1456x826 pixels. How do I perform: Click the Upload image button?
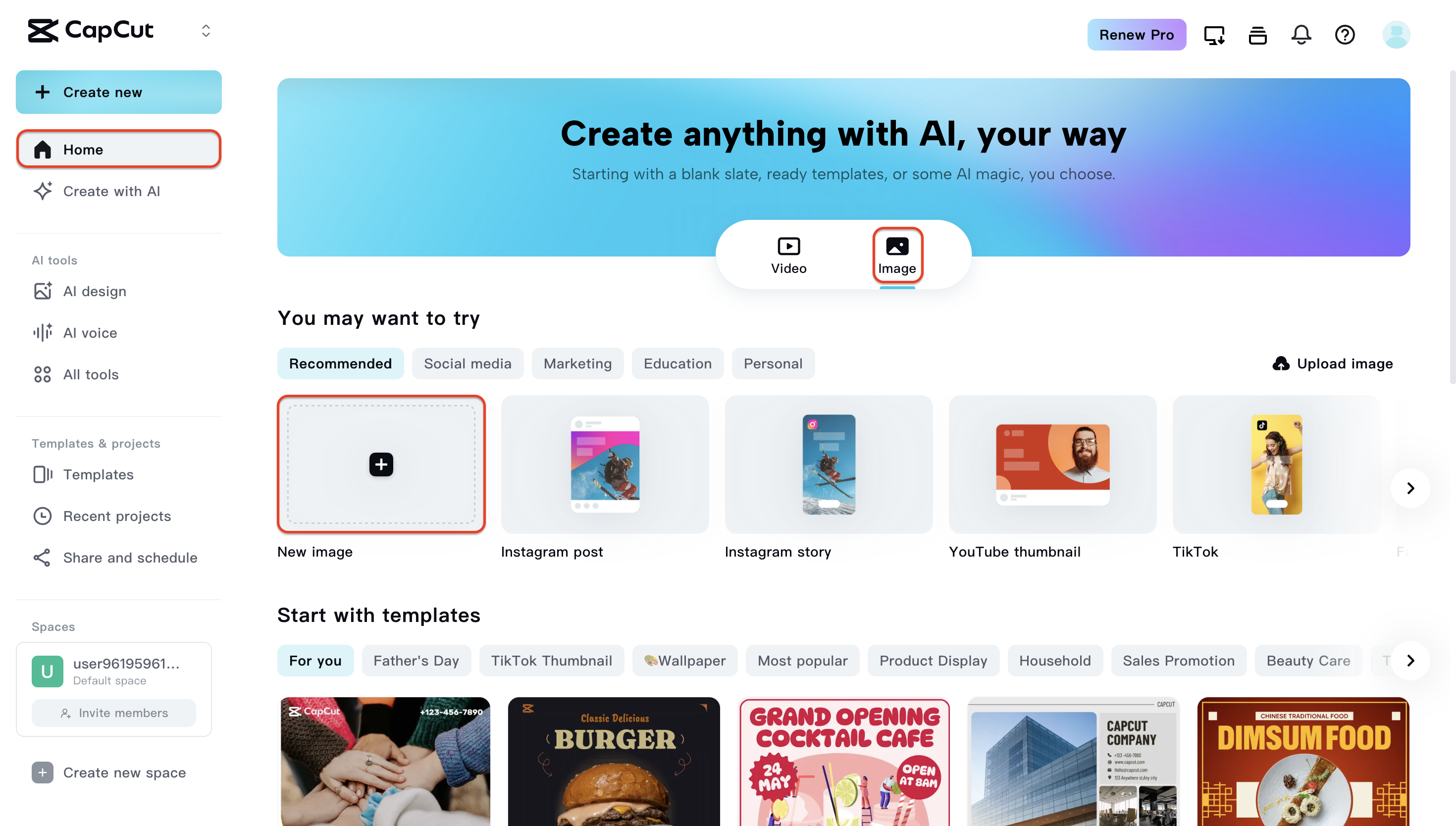pyautogui.click(x=1332, y=363)
